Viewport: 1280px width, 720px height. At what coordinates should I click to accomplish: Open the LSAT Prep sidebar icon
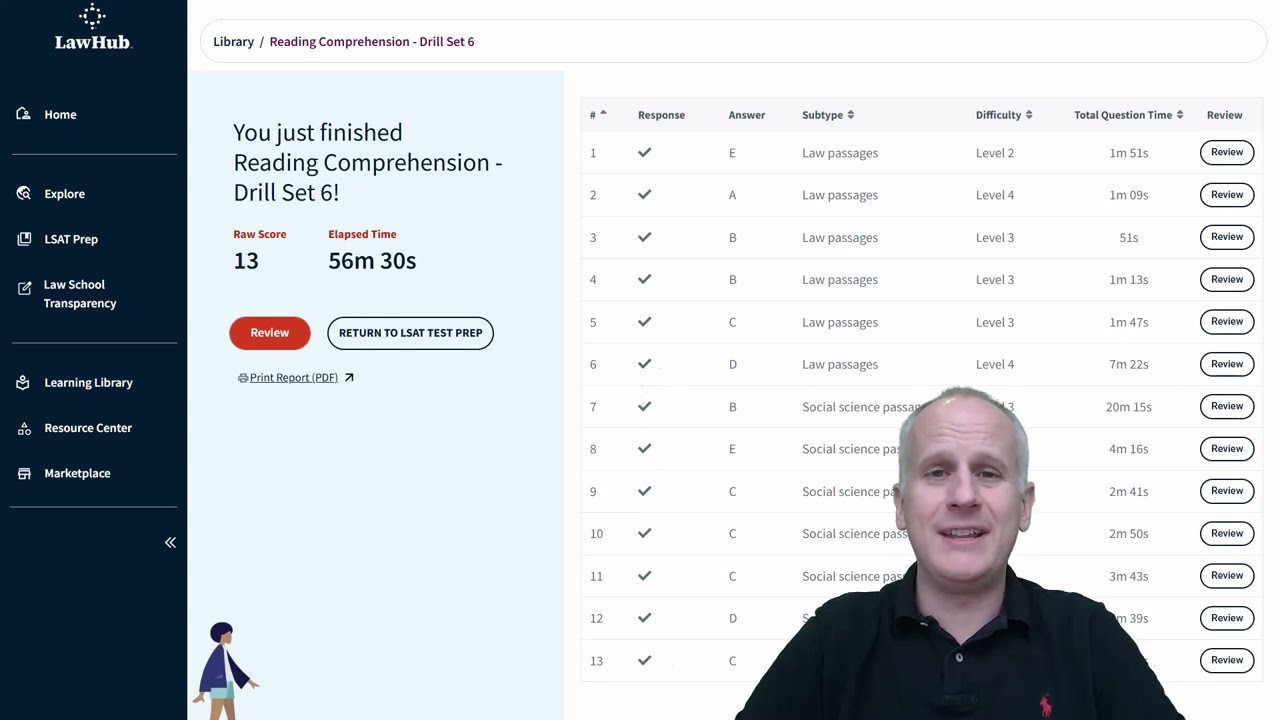click(24, 239)
